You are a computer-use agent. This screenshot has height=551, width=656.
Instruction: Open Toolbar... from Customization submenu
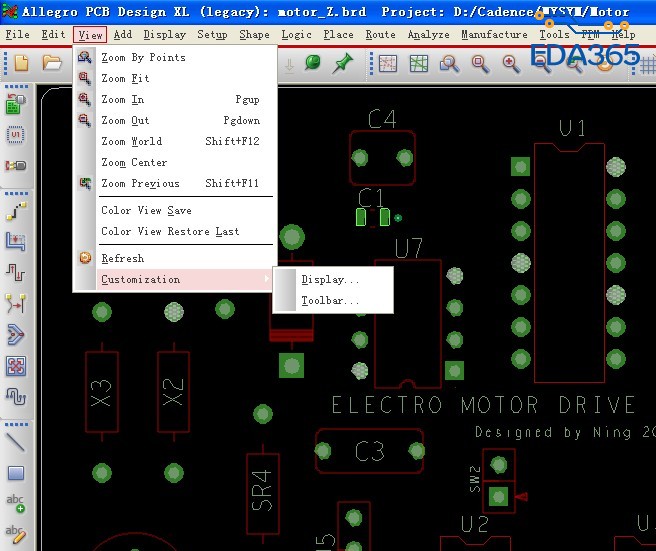pyautogui.click(x=330, y=300)
